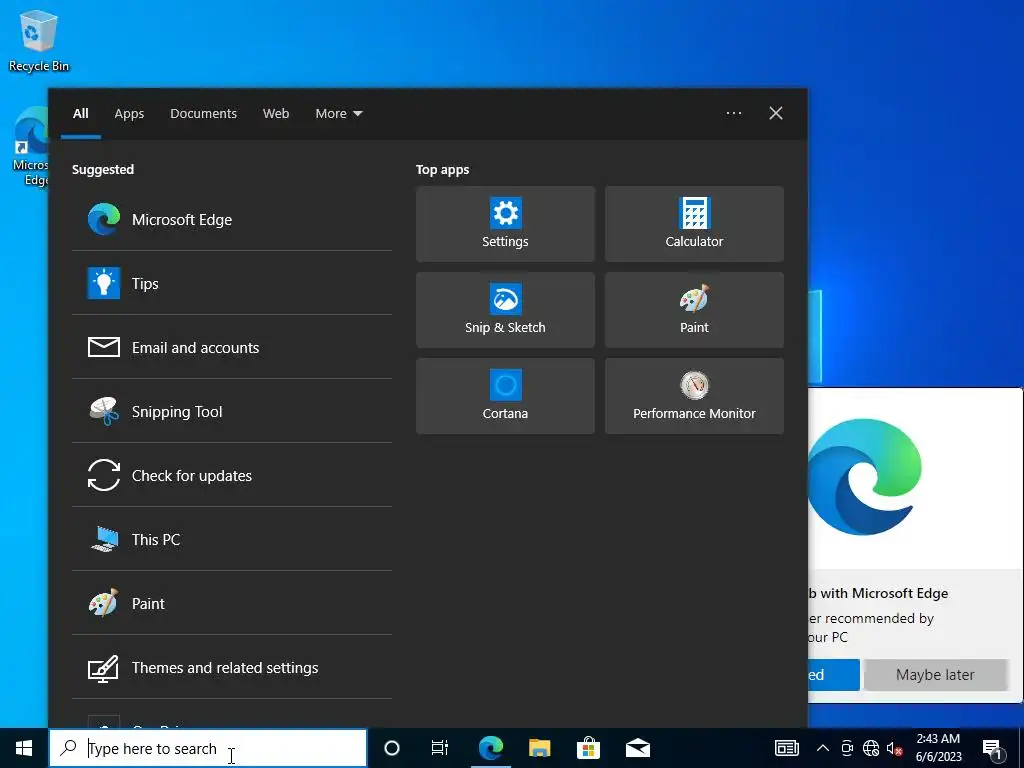
Task: Click the Check for updates refresh icon
Action: tap(104, 475)
